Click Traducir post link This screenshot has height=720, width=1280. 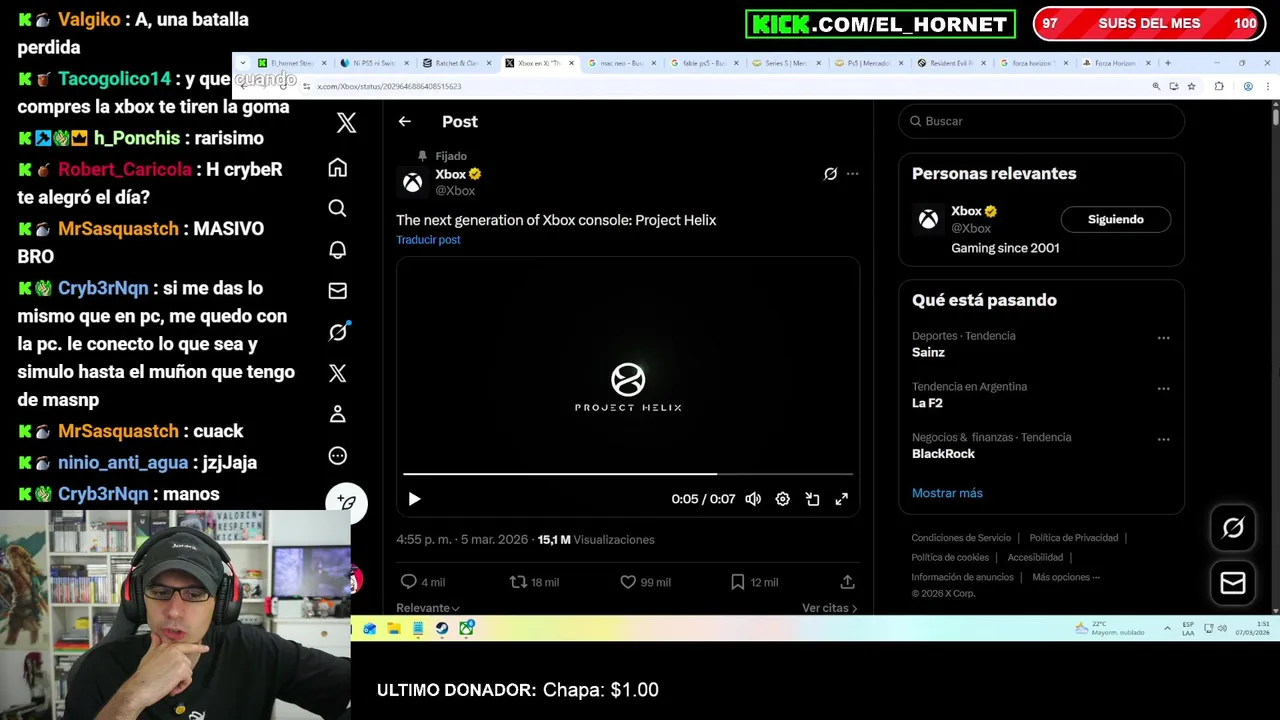pyautogui.click(x=428, y=240)
